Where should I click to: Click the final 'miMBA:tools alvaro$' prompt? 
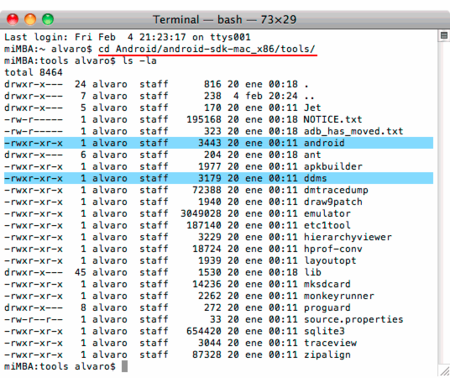point(60,366)
